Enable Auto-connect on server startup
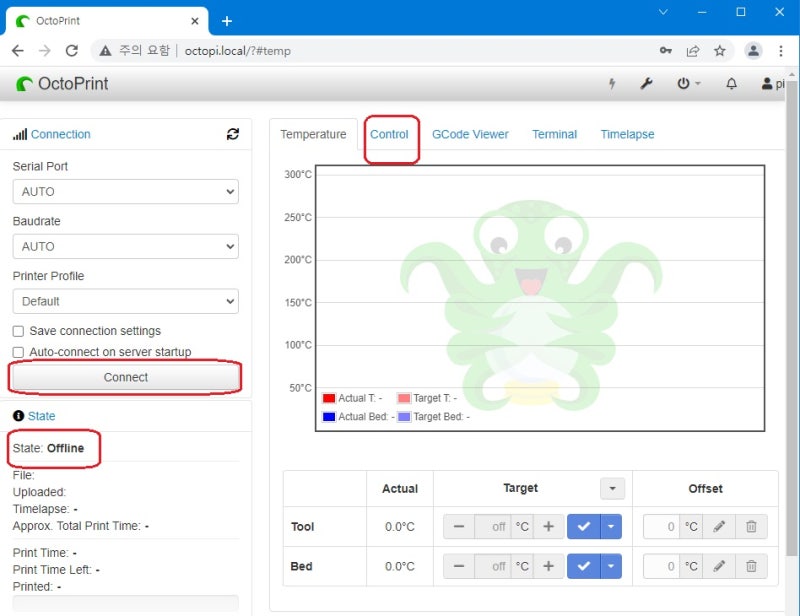800x616 pixels. 16,352
